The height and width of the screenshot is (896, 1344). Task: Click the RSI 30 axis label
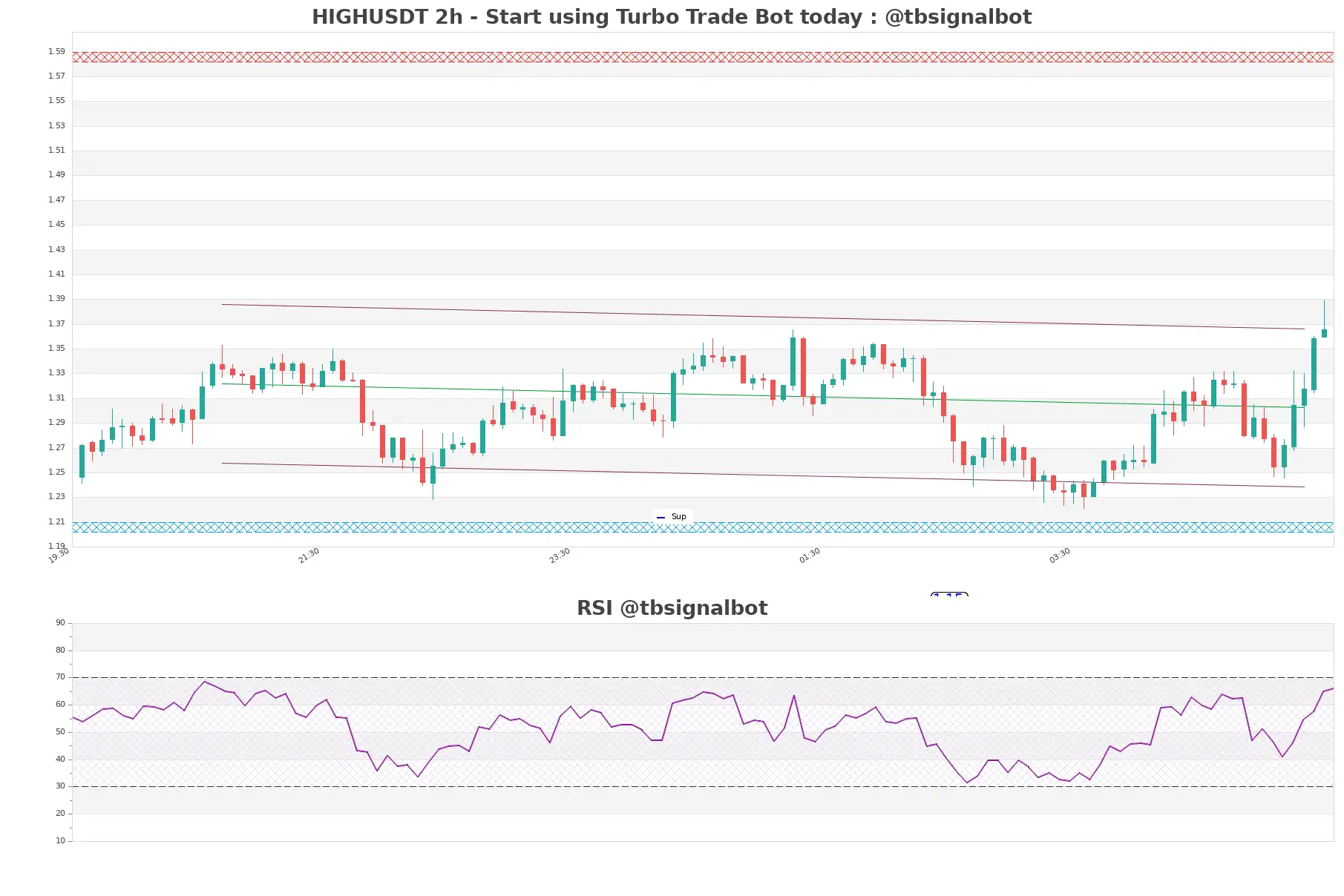tap(60, 786)
